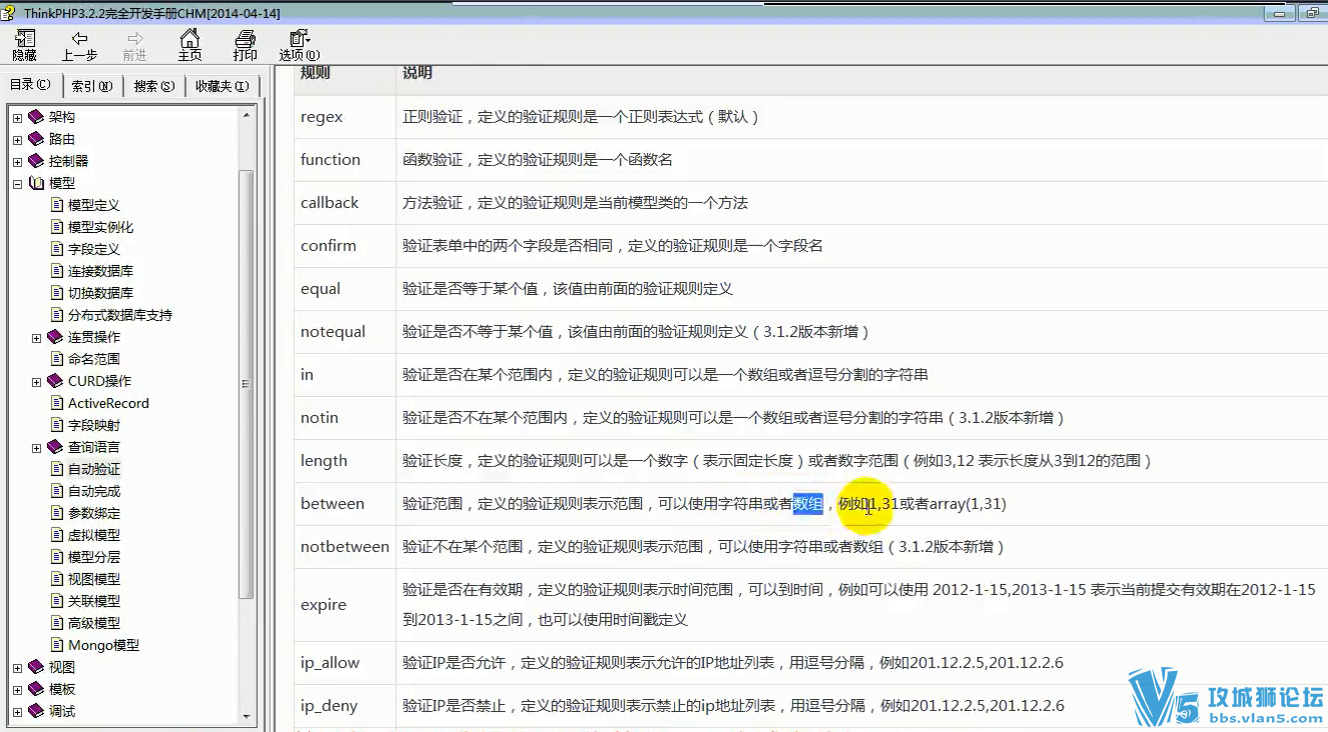Click the 前进 (Forward) toolbar icon

pos(135,45)
